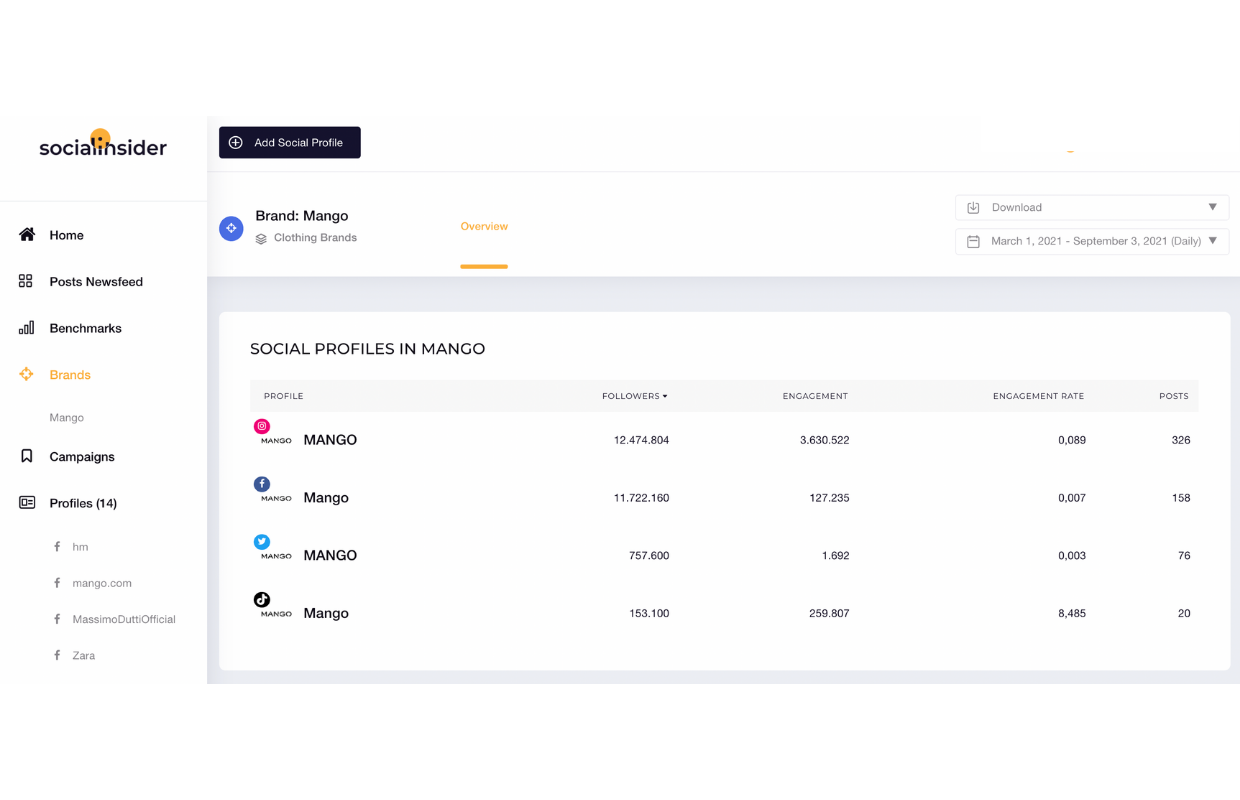Open Campaigns in the sidebar

pyautogui.click(x=82, y=457)
